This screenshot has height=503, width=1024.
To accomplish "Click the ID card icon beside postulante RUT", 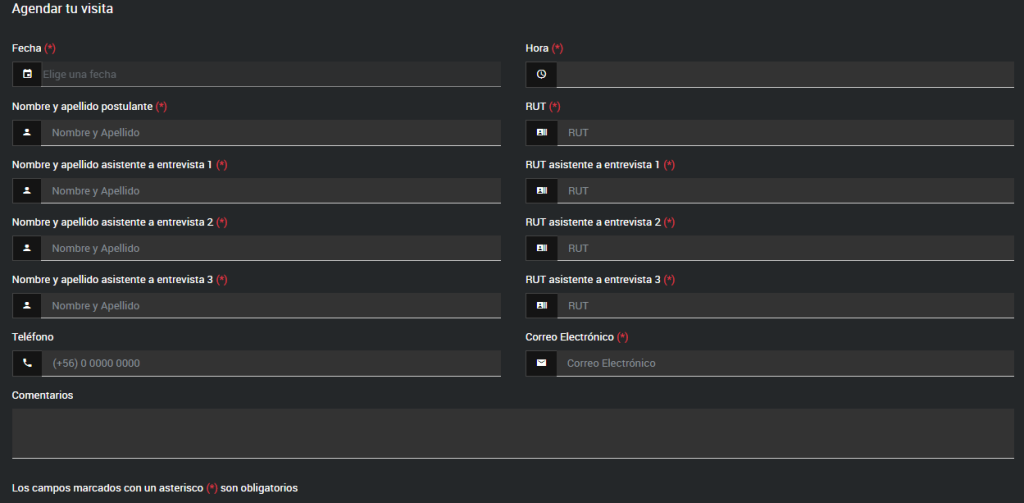I will (x=541, y=132).
